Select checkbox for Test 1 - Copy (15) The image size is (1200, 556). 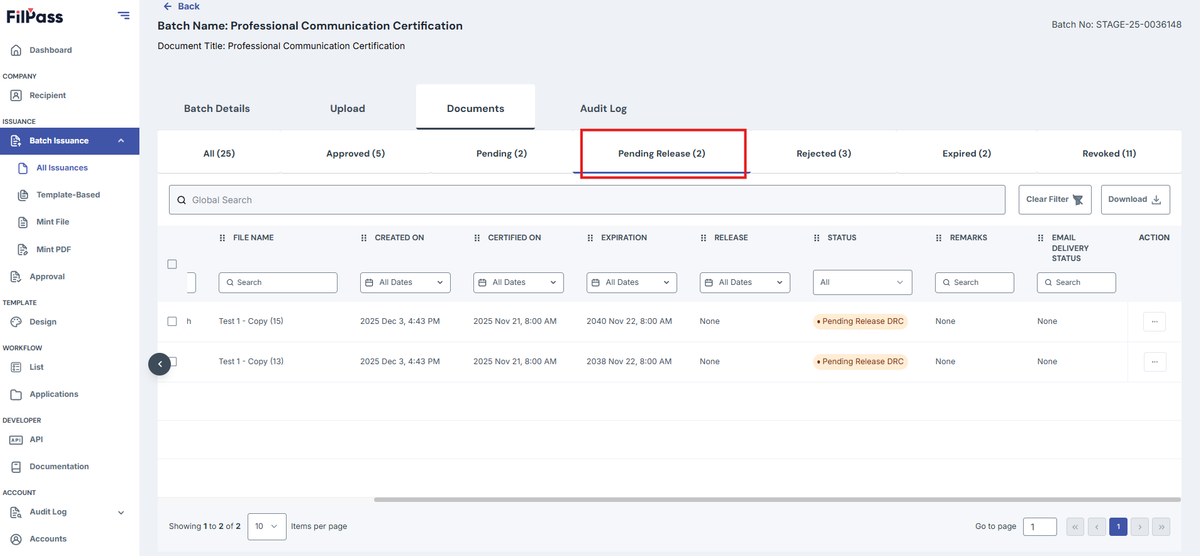pyautogui.click(x=172, y=321)
